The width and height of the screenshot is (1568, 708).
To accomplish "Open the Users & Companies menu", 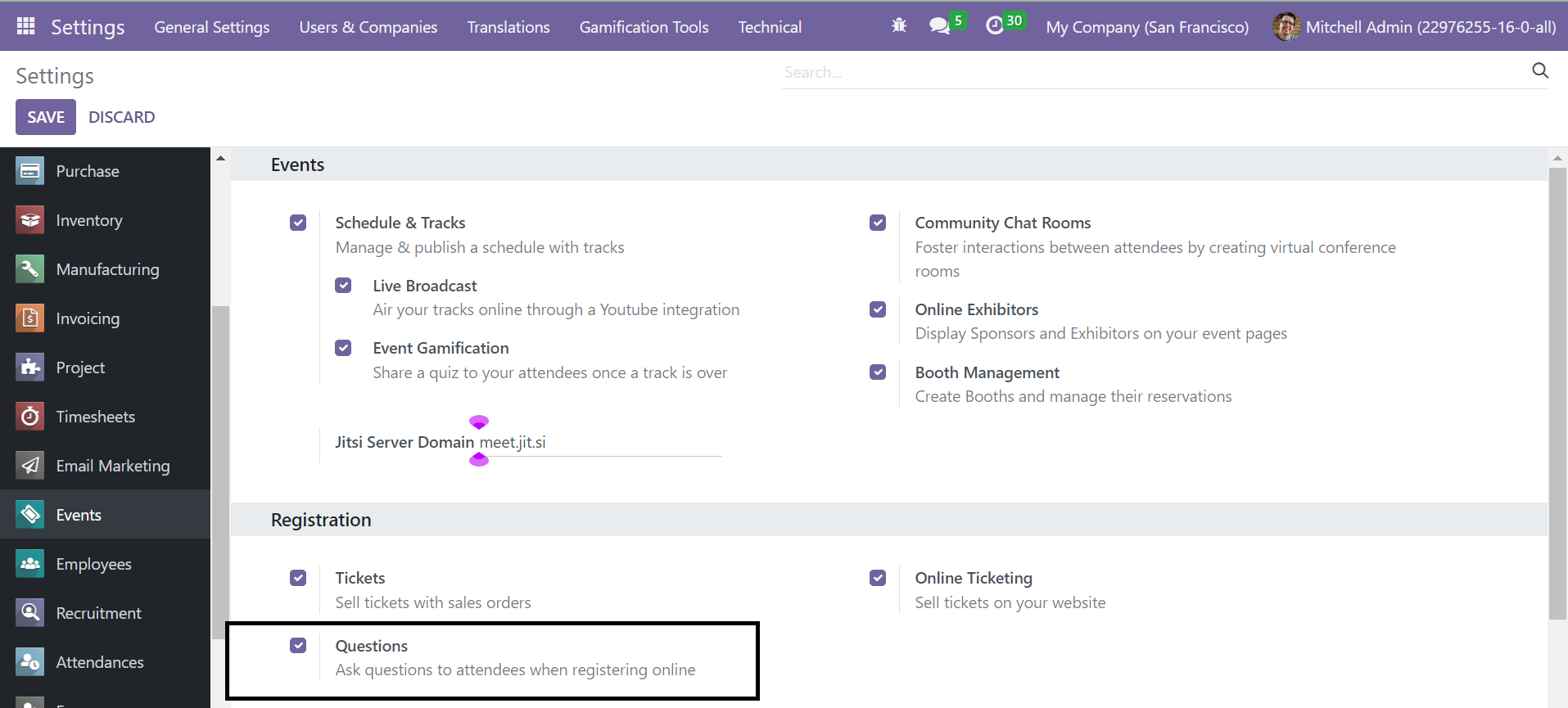I will point(368,27).
